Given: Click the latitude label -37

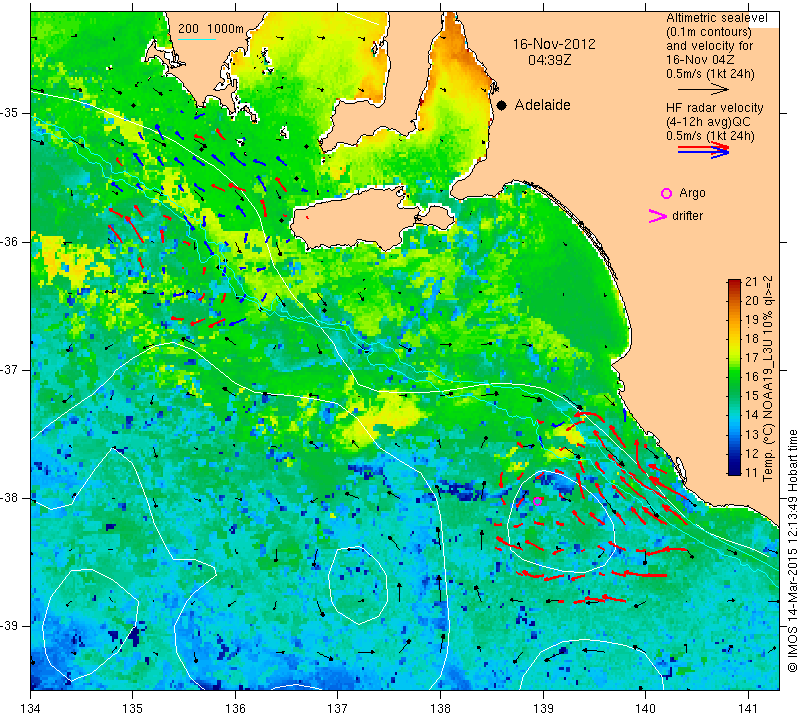Looking at the screenshot, I should tap(9, 369).
